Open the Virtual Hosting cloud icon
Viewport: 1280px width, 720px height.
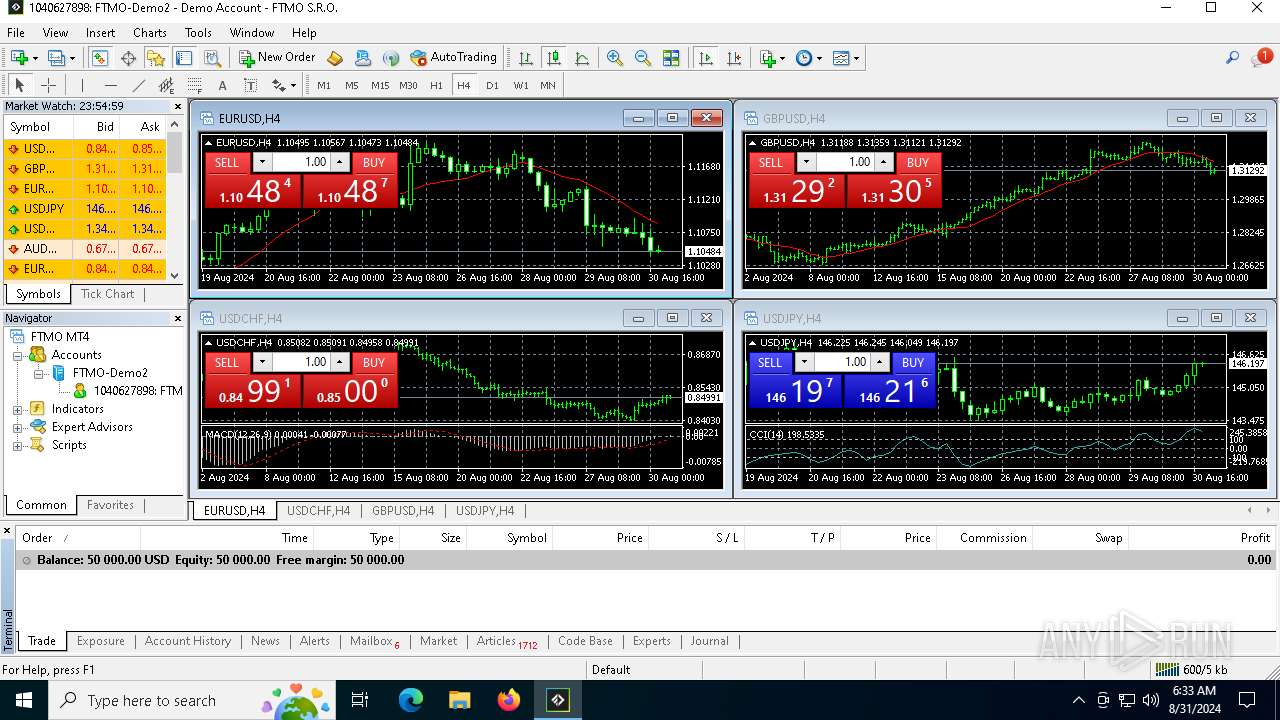pos(363,58)
